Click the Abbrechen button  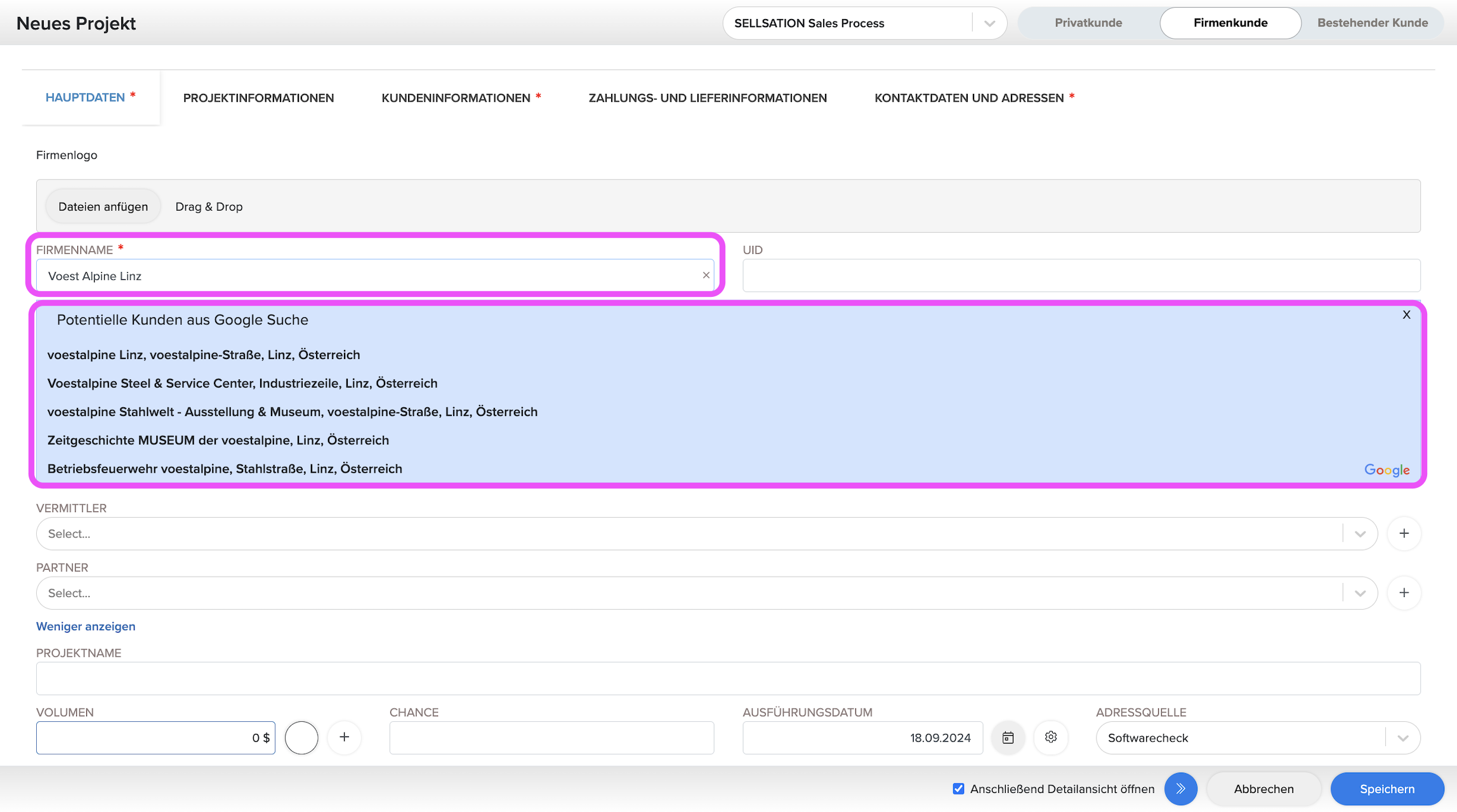coord(1263,789)
